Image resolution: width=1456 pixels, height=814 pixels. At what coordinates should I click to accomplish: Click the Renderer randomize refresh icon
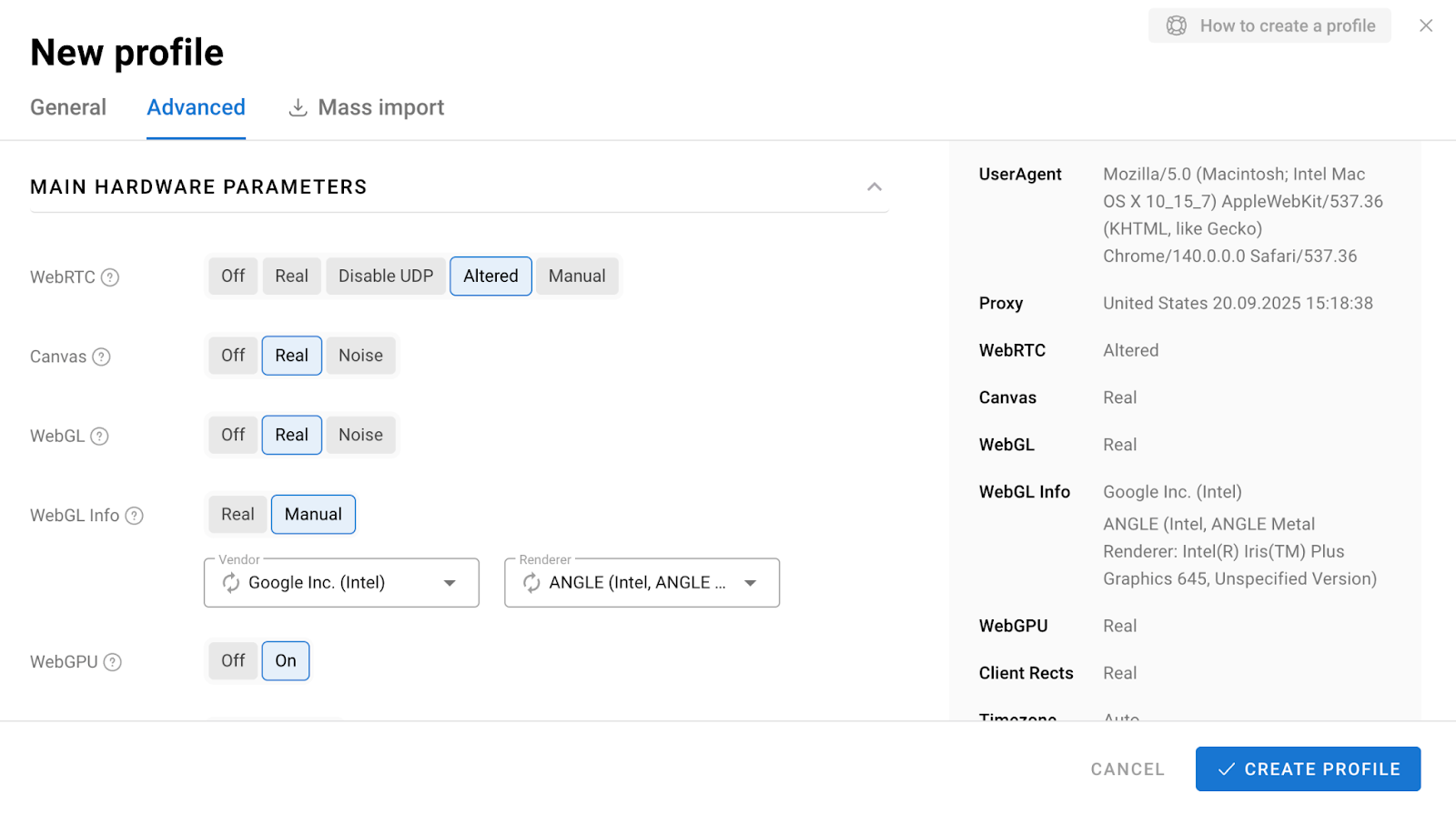pyautogui.click(x=531, y=583)
